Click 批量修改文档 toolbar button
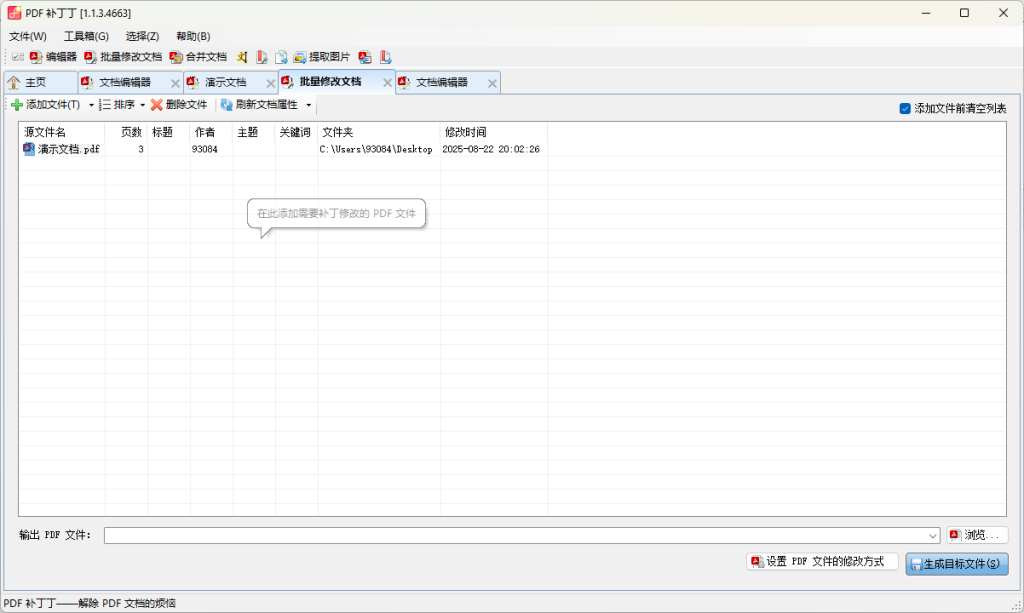 click(123, 57)
